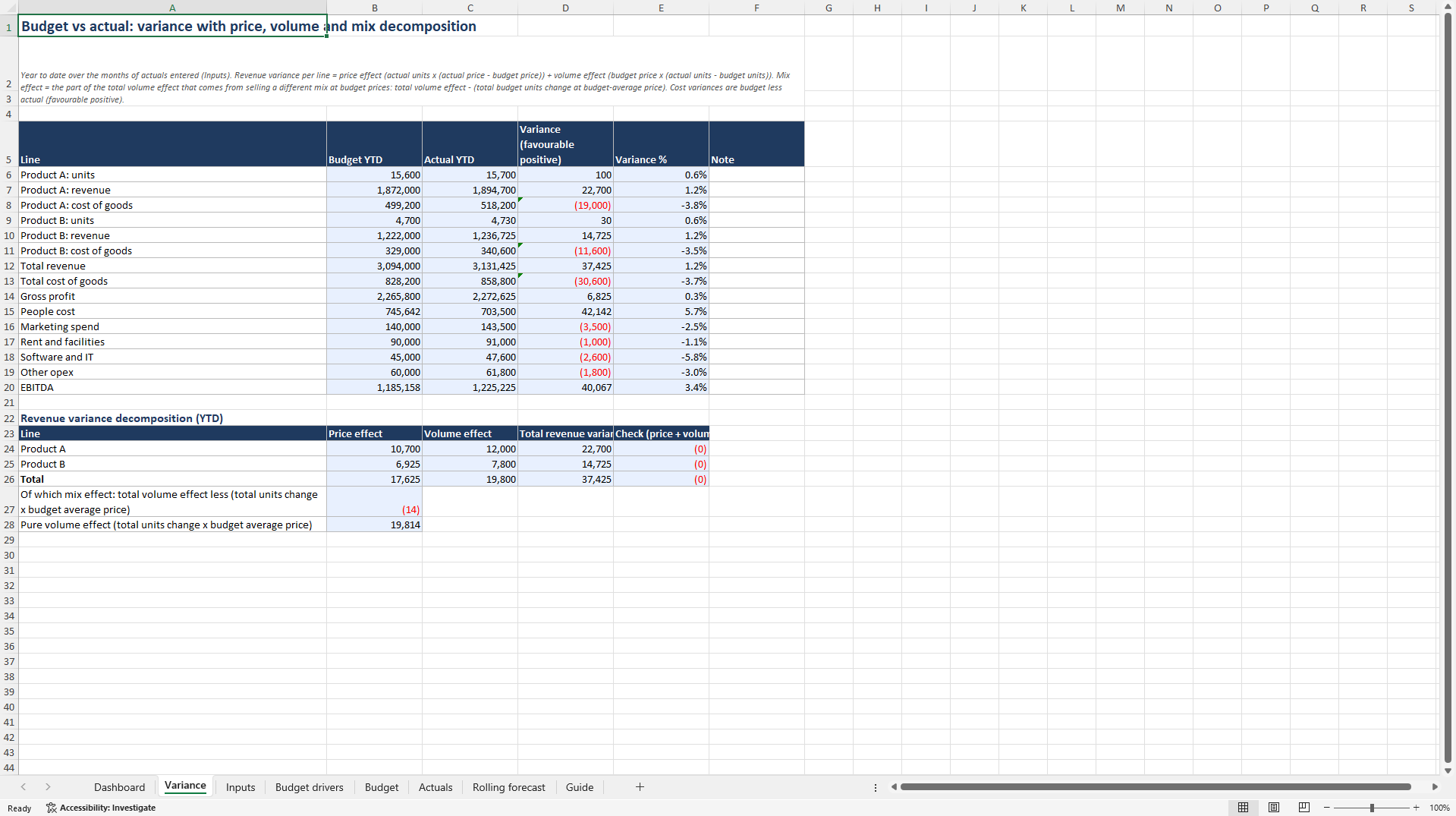The image size is (1456, 816).
Task: Select column D header
Action: (565, 8)
